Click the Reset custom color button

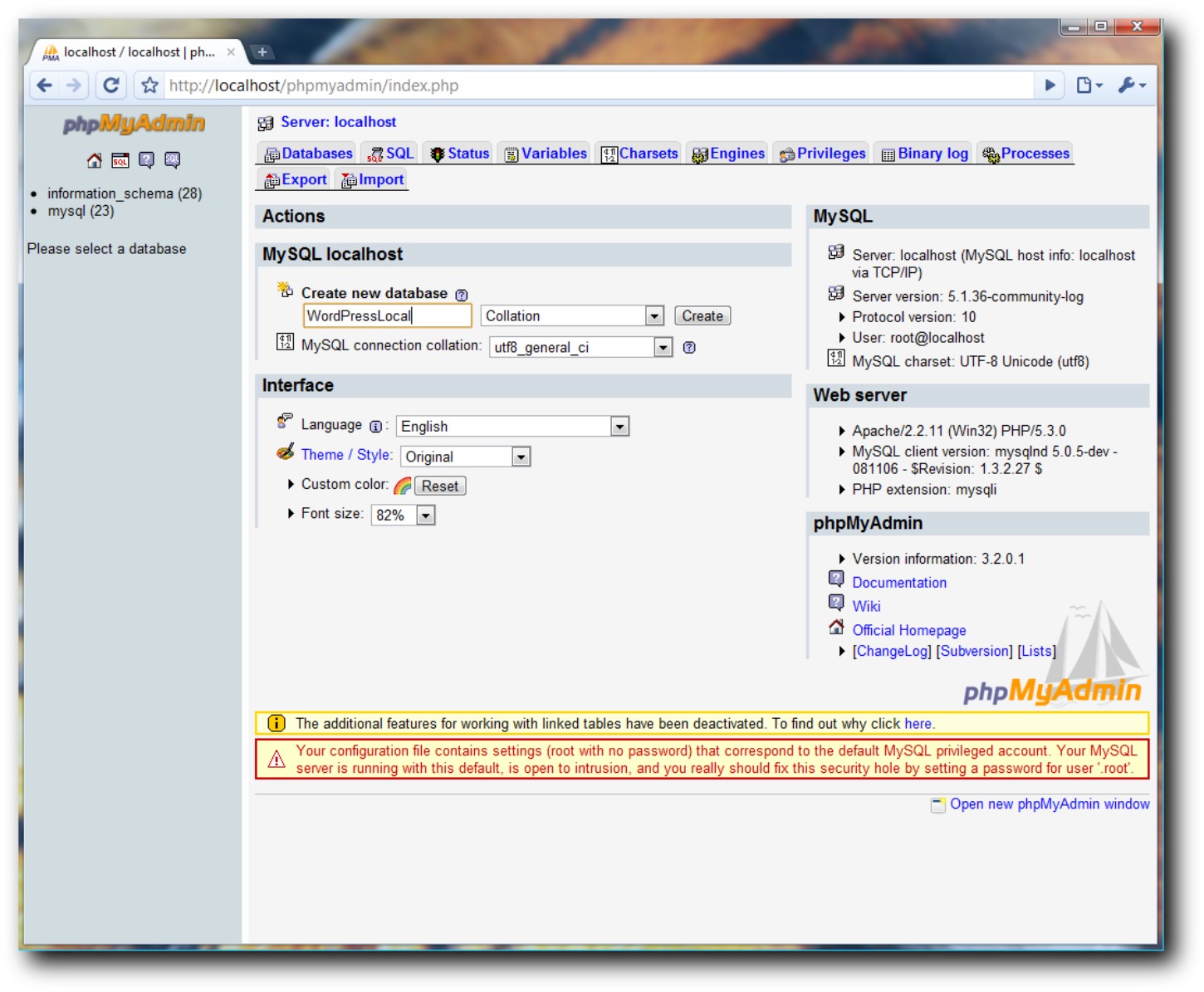click(440, 486)
